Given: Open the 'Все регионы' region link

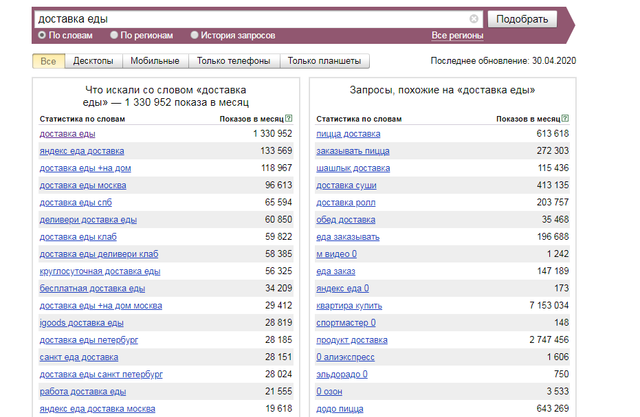Looking at the screenshot, I should click(457, 35).
